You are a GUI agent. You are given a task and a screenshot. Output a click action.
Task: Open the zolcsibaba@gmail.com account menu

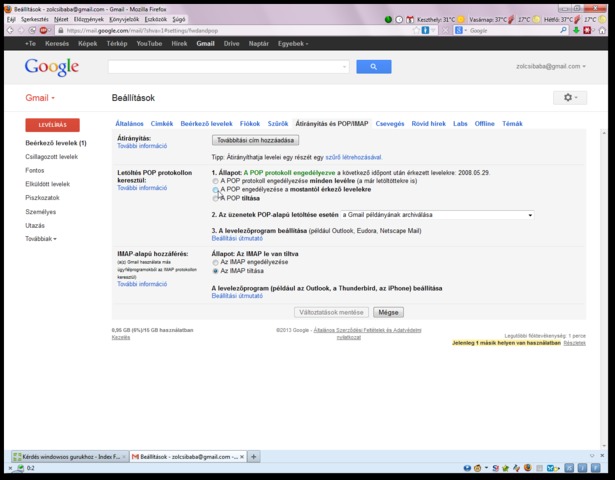(551, 66)
